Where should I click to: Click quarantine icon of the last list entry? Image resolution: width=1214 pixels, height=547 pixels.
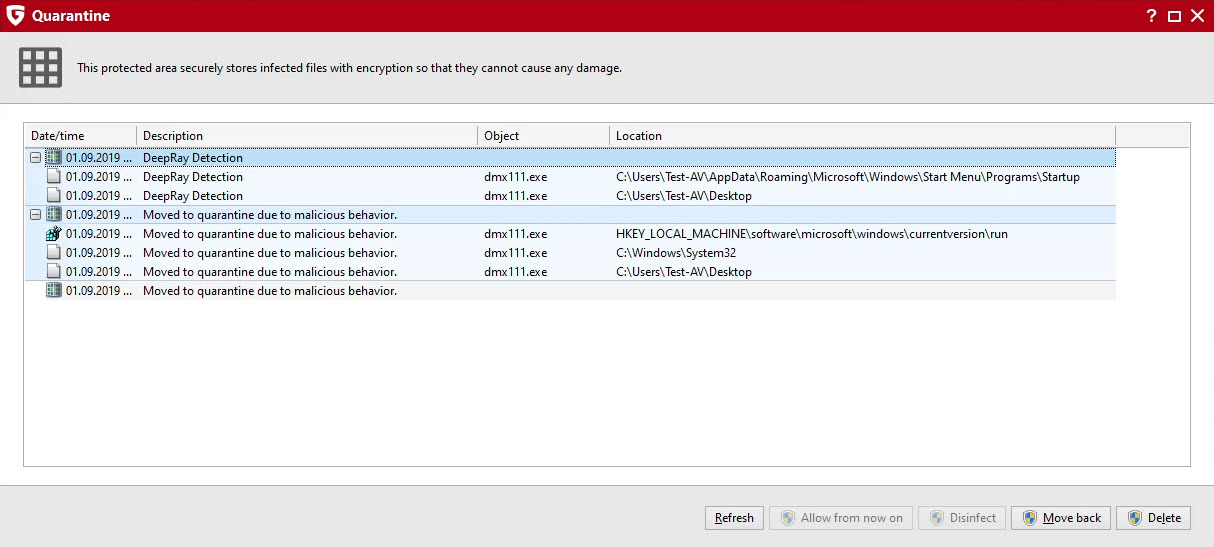(54, 291)
